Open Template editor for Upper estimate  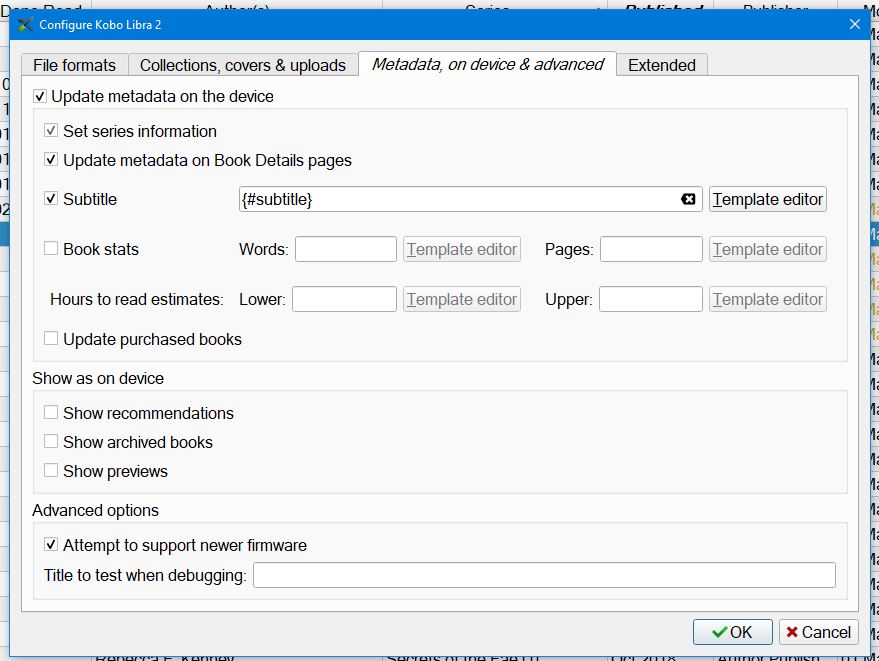tap(767, 299)
